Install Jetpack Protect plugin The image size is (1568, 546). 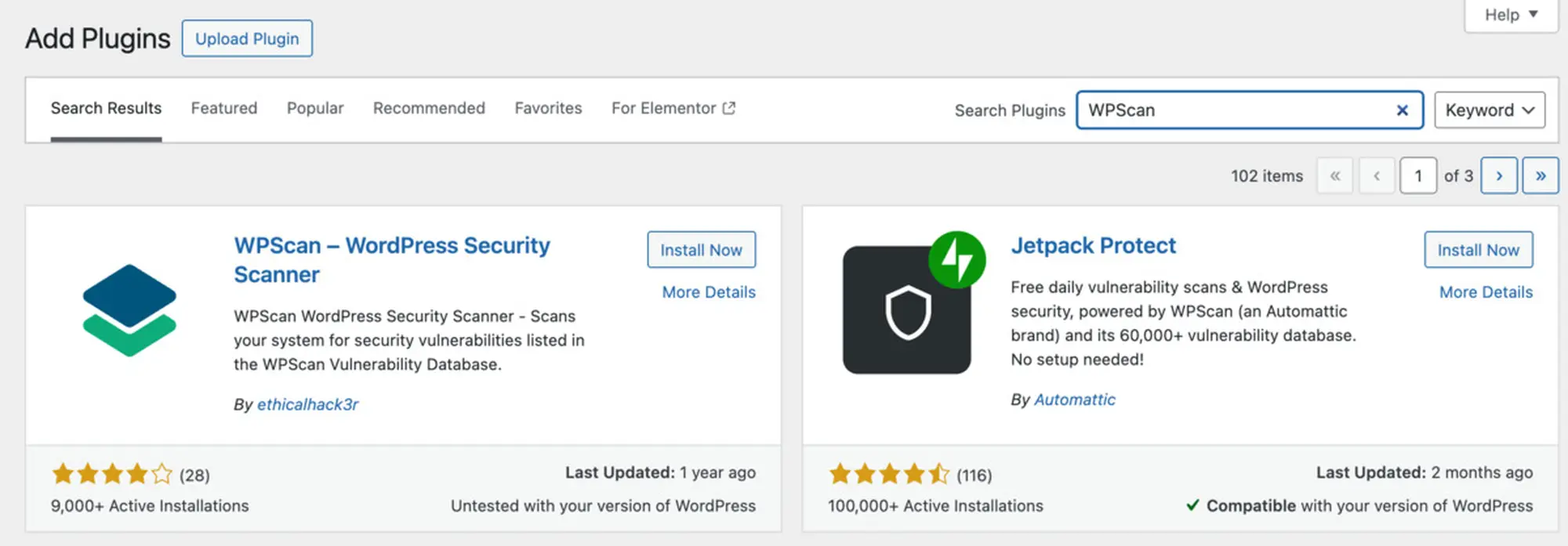pos(1478,250)
